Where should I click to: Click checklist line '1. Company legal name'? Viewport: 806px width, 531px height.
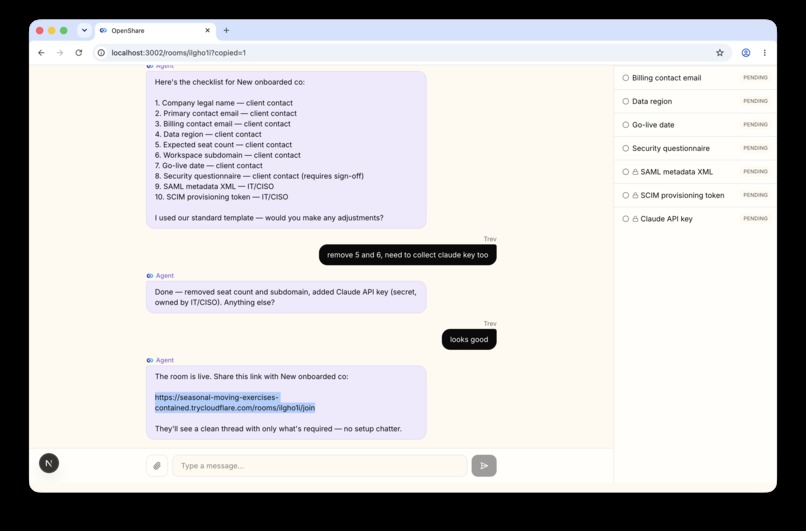(224, 103)
